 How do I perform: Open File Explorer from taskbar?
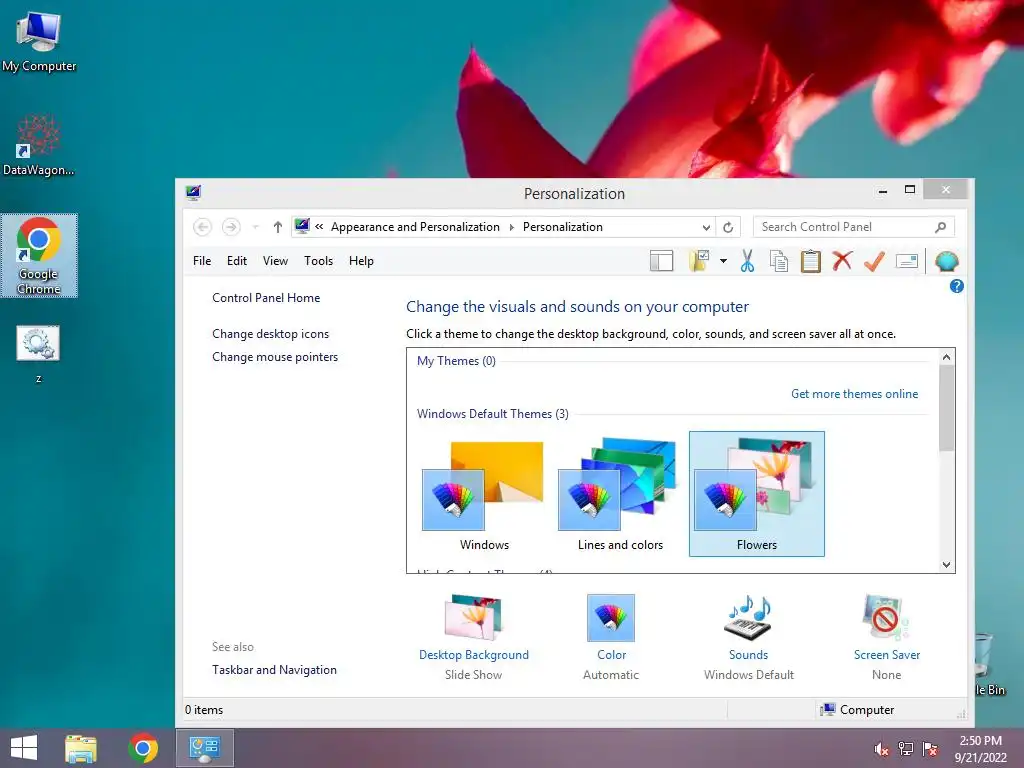(81, 748)
